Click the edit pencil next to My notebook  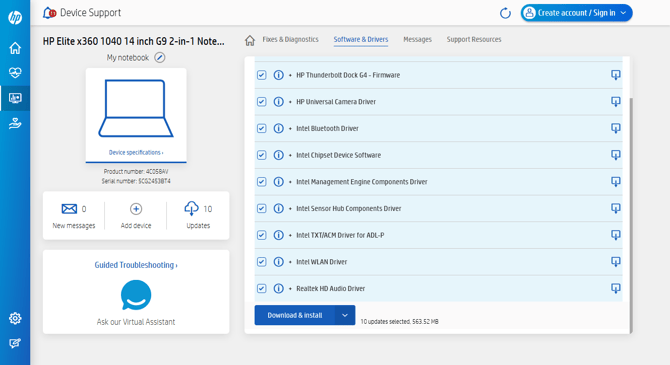coord(160,57)
